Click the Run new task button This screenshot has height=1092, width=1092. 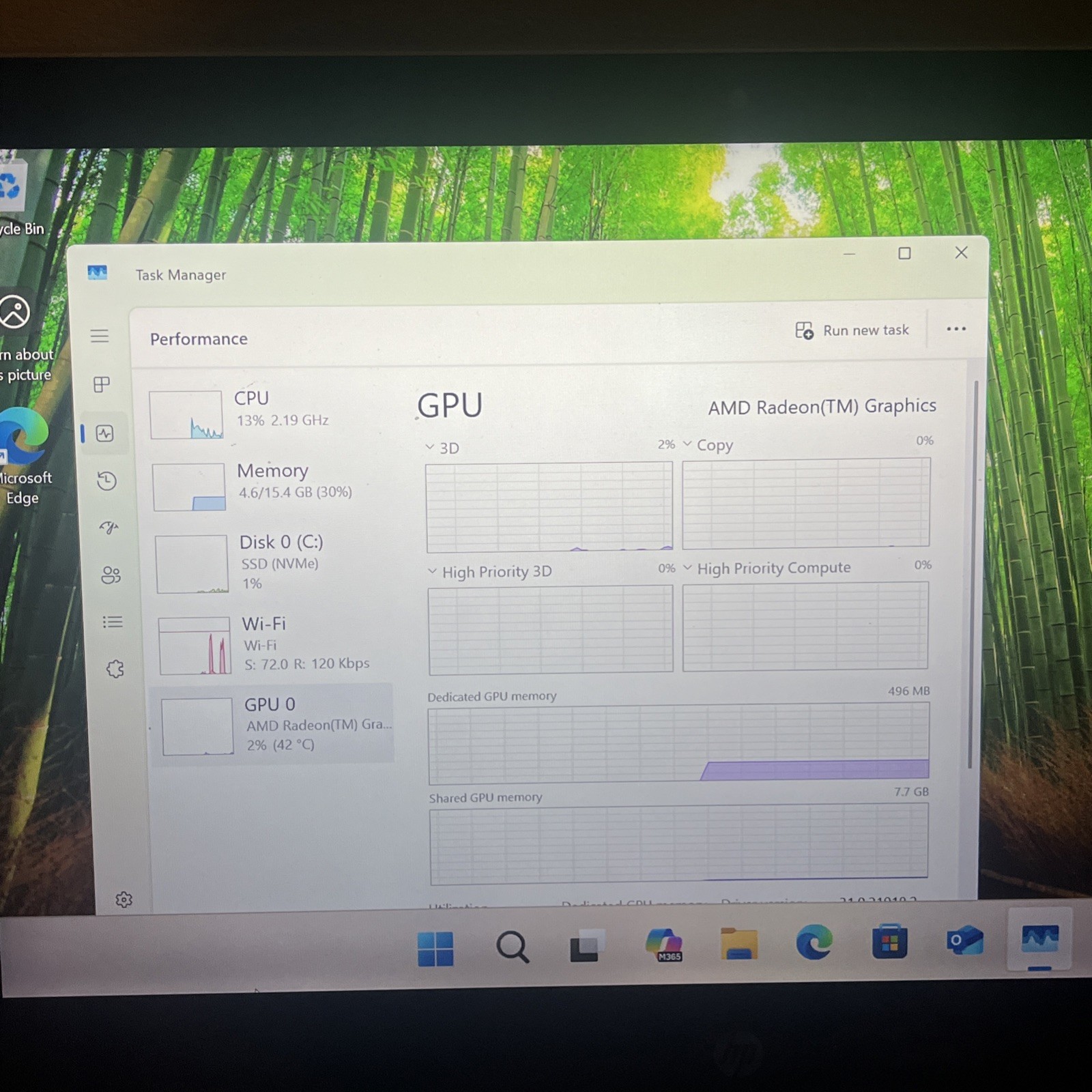[x=852, y=330]
